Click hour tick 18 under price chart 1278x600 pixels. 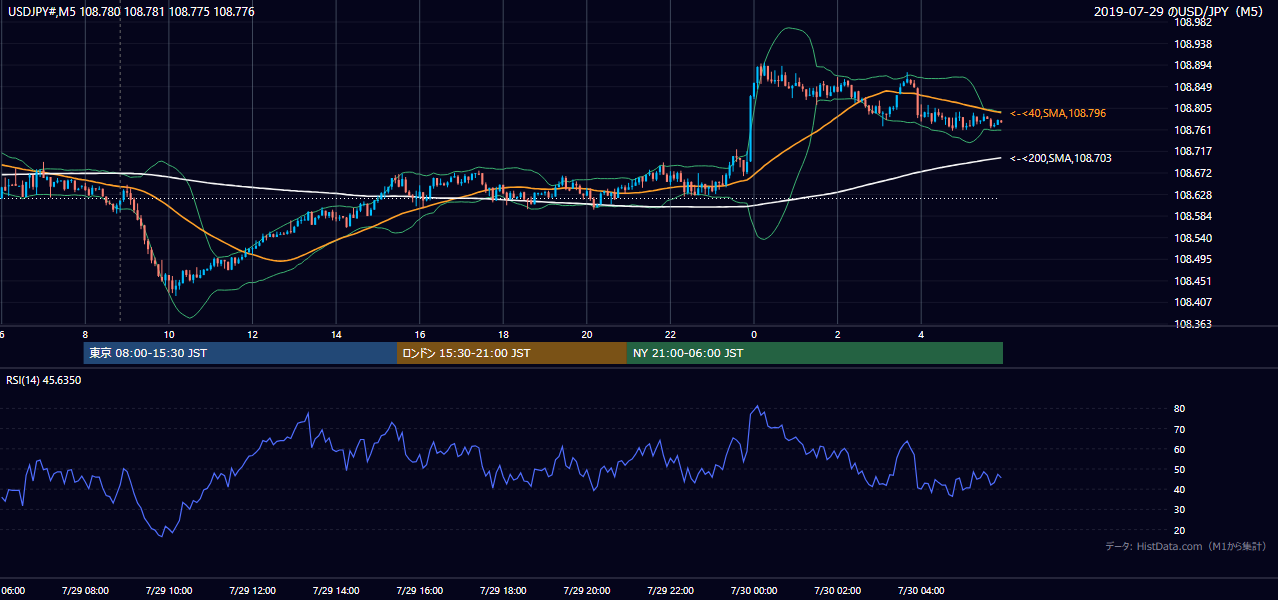(503, 334)
